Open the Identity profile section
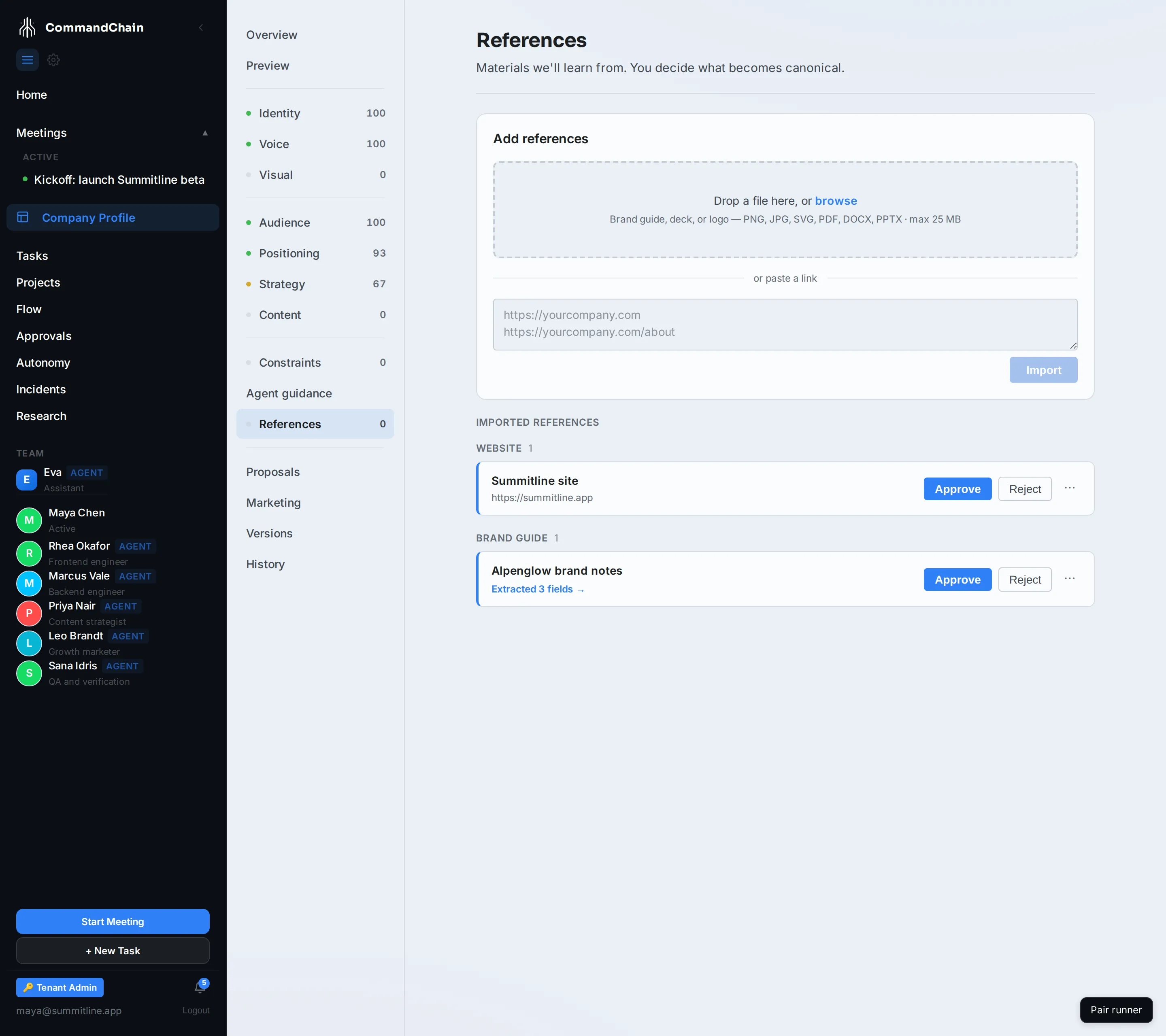 (315, 113)
